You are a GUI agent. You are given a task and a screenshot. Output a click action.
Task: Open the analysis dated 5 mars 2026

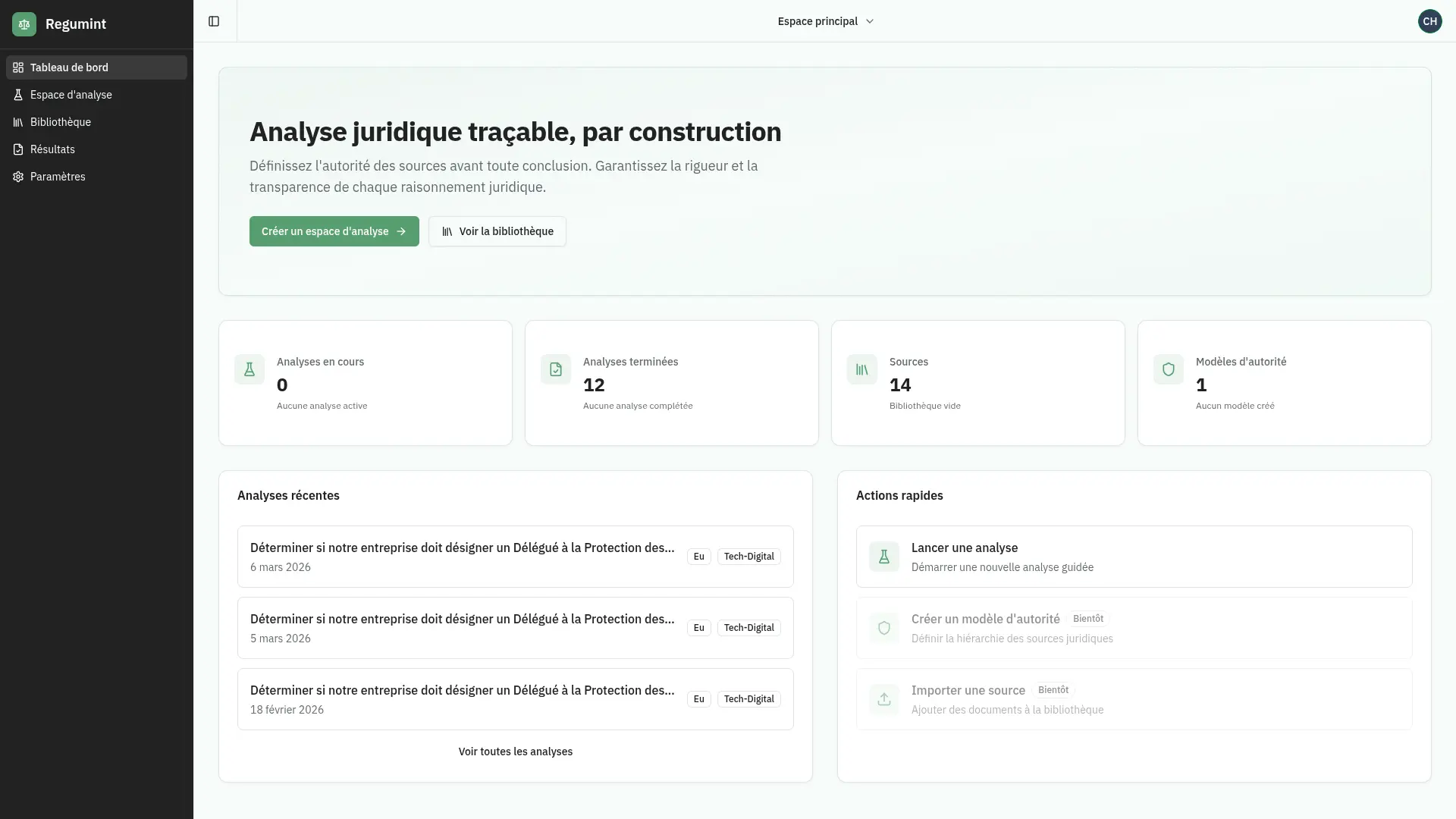pos(516,628)
